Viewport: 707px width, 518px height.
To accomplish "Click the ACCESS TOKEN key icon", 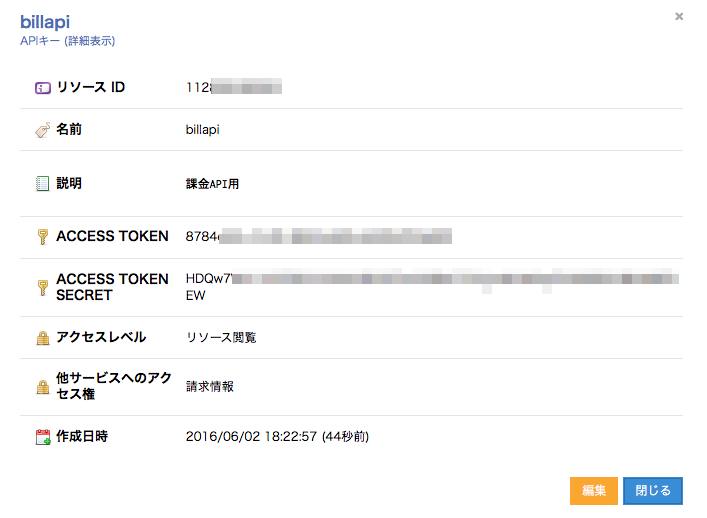I will [x=43, y=237].
